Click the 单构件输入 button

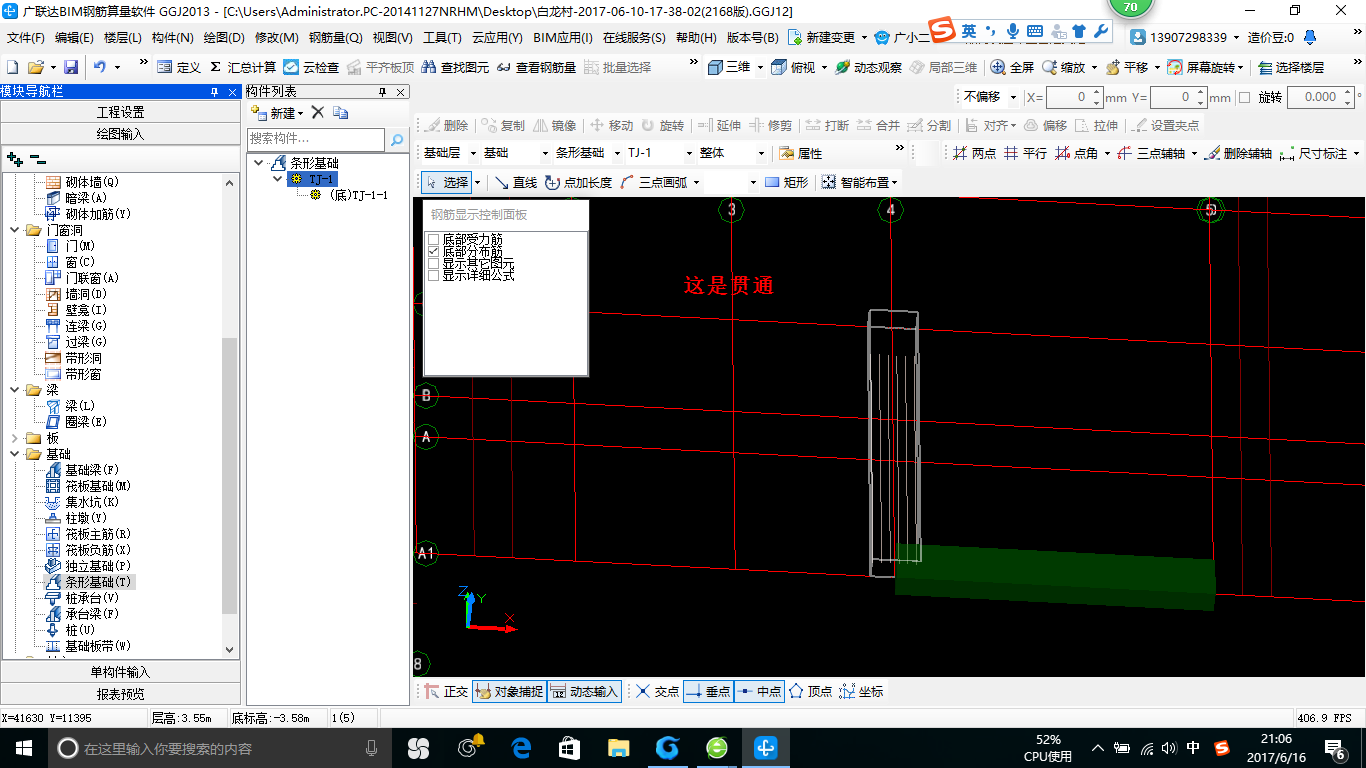120,672
